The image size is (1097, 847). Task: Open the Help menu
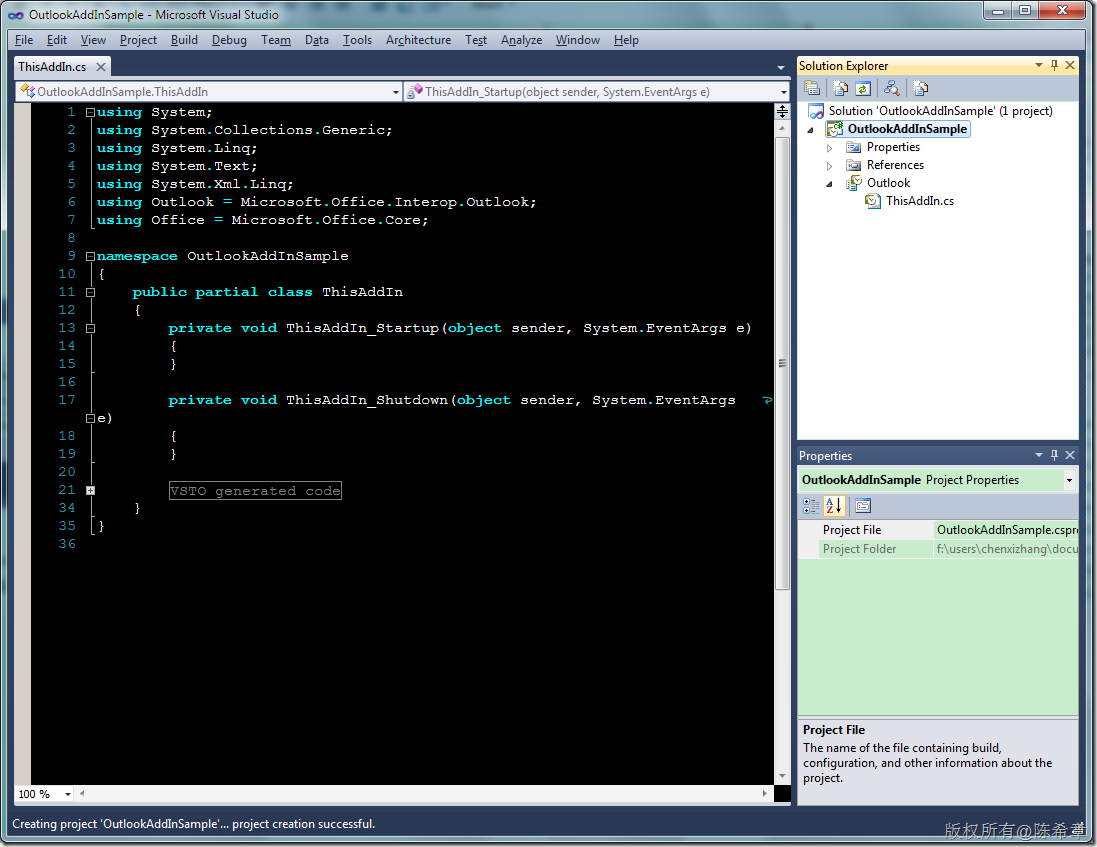626,40
